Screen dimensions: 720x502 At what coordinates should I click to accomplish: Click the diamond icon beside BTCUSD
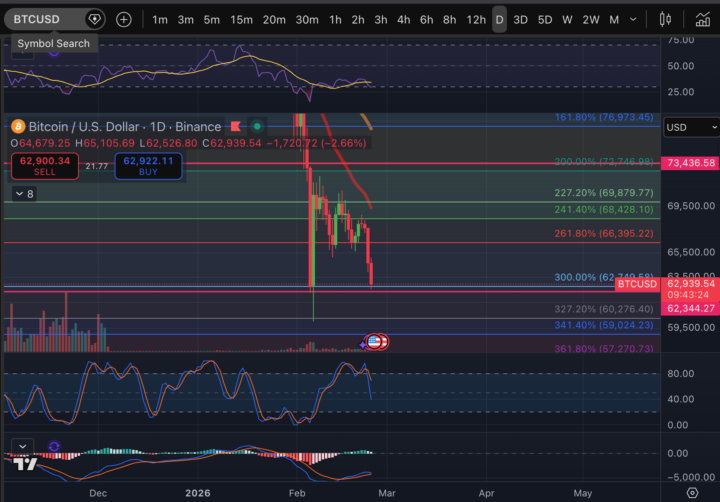95,19
